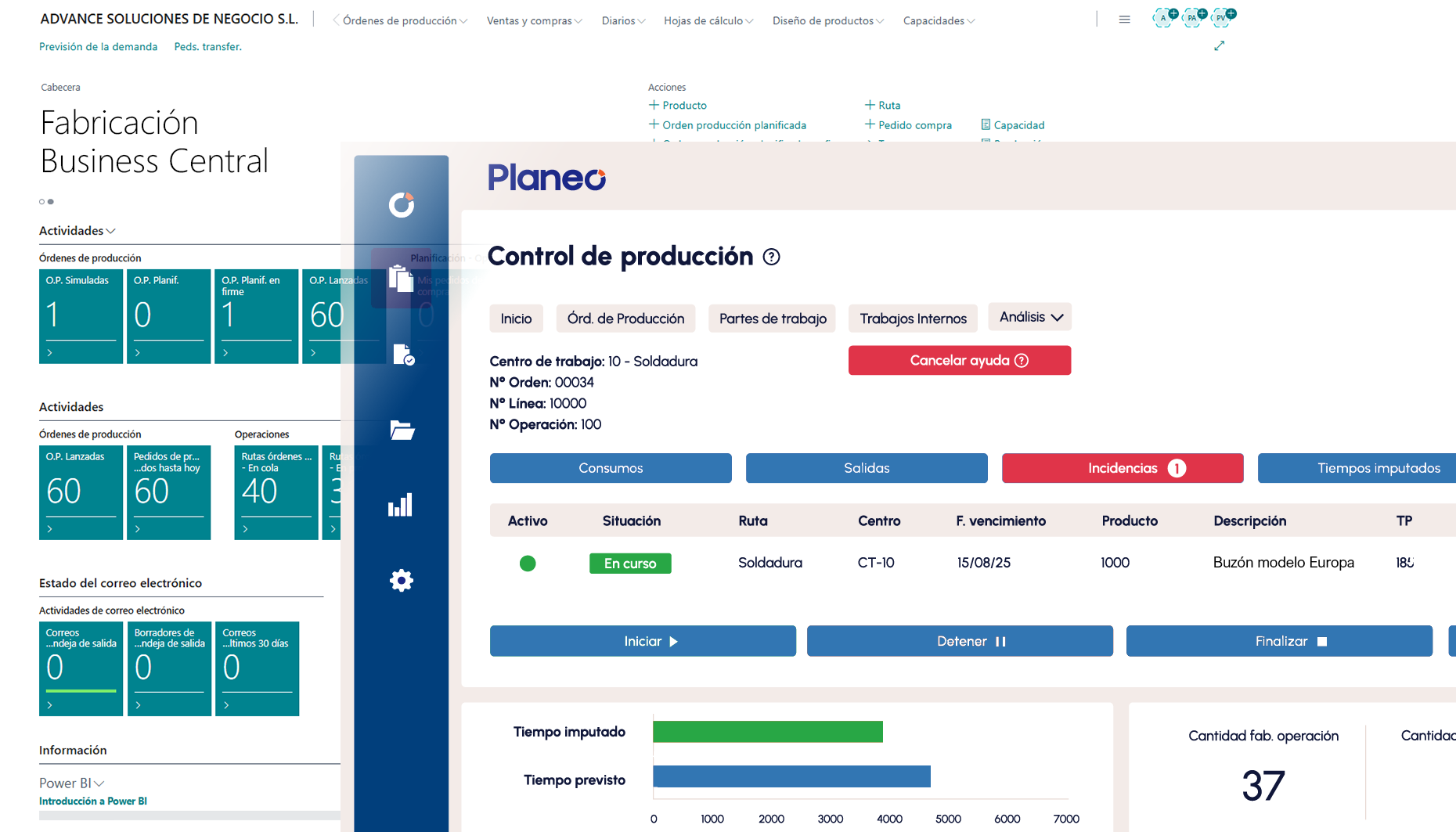This screenshot has height=832, width=1456.
Task: Click the Capacidad report icon
Action: click(x=986, y=124)
